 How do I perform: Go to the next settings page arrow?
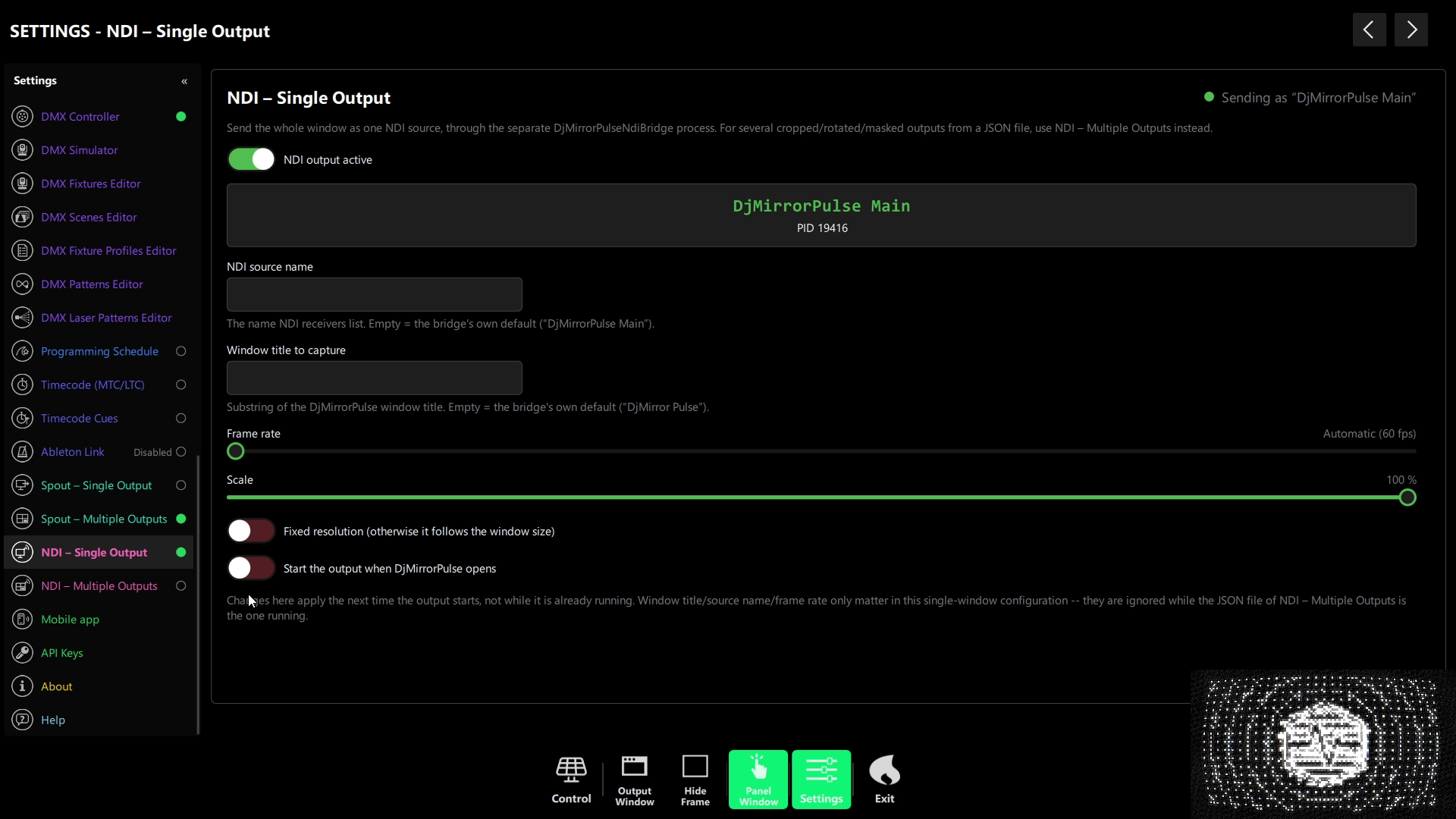[x=1411, y=30]
